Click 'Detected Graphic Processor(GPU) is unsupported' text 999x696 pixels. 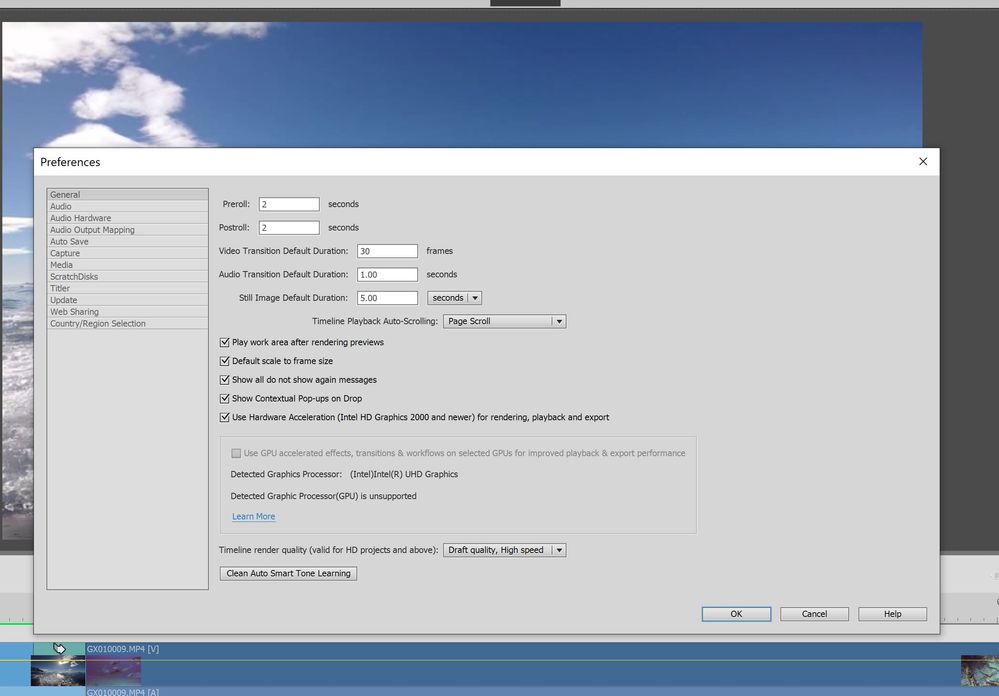(324, 496)
